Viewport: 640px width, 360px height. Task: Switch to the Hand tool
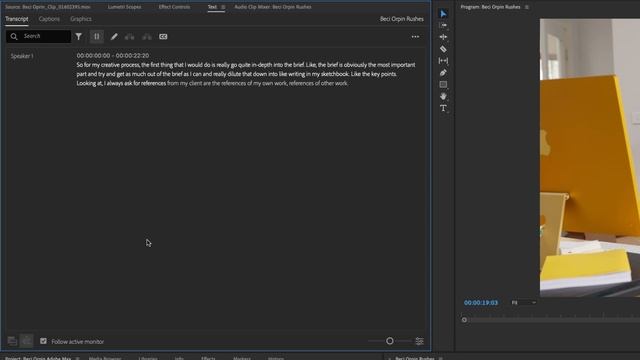pos(443,96)
